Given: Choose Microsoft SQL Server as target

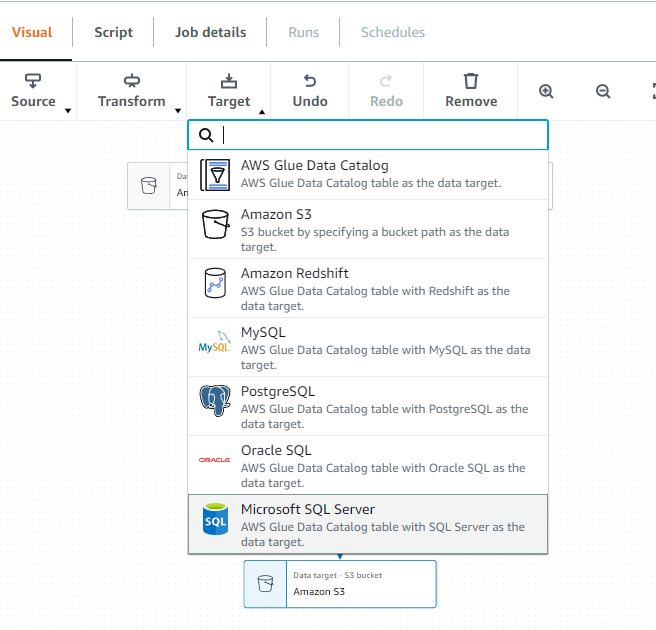Looking at the screenshot, I should click(x=368, y=524).
